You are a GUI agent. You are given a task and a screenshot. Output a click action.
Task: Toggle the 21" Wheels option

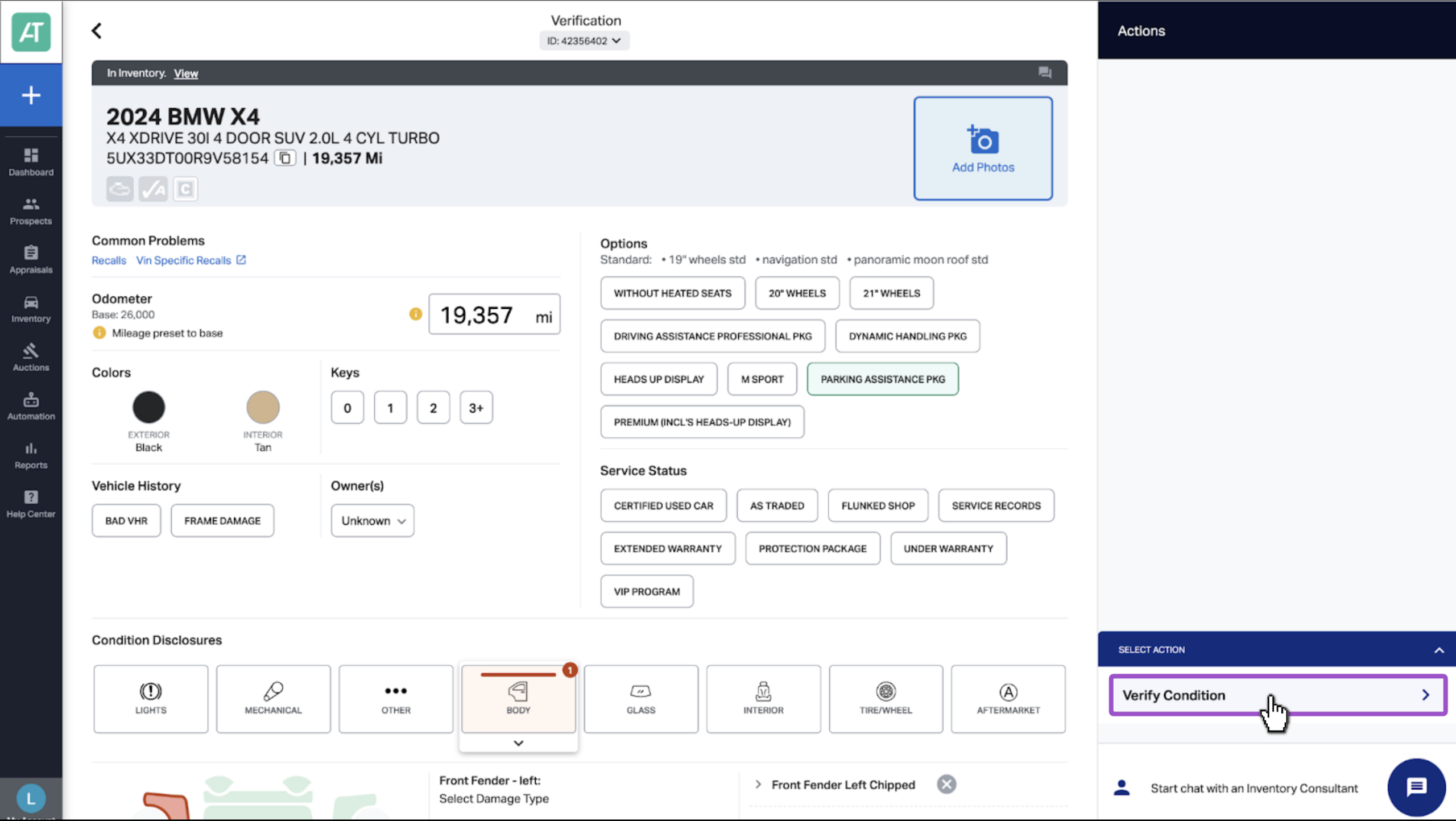[891, 293]
